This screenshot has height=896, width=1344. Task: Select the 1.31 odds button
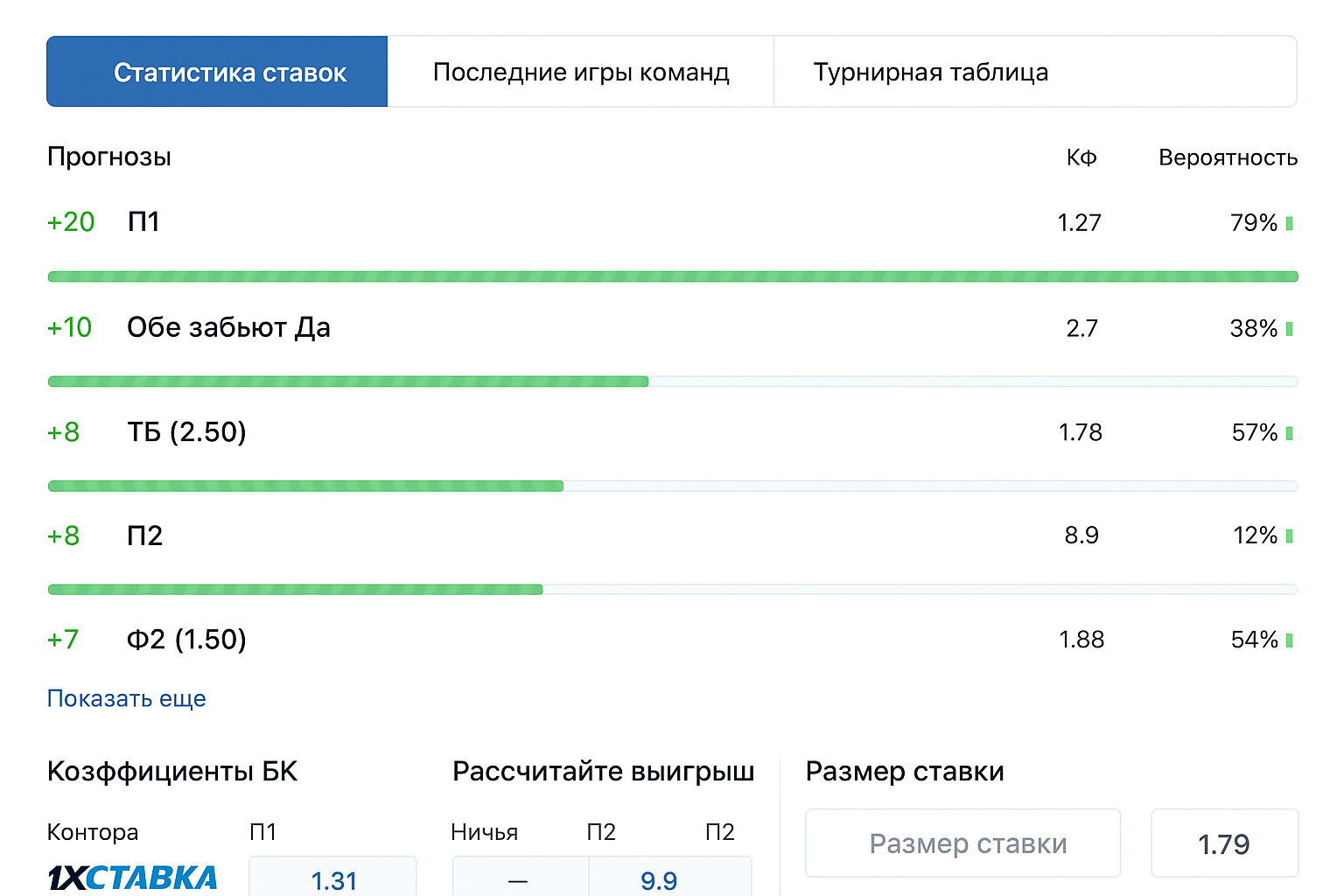pos(333,879)
